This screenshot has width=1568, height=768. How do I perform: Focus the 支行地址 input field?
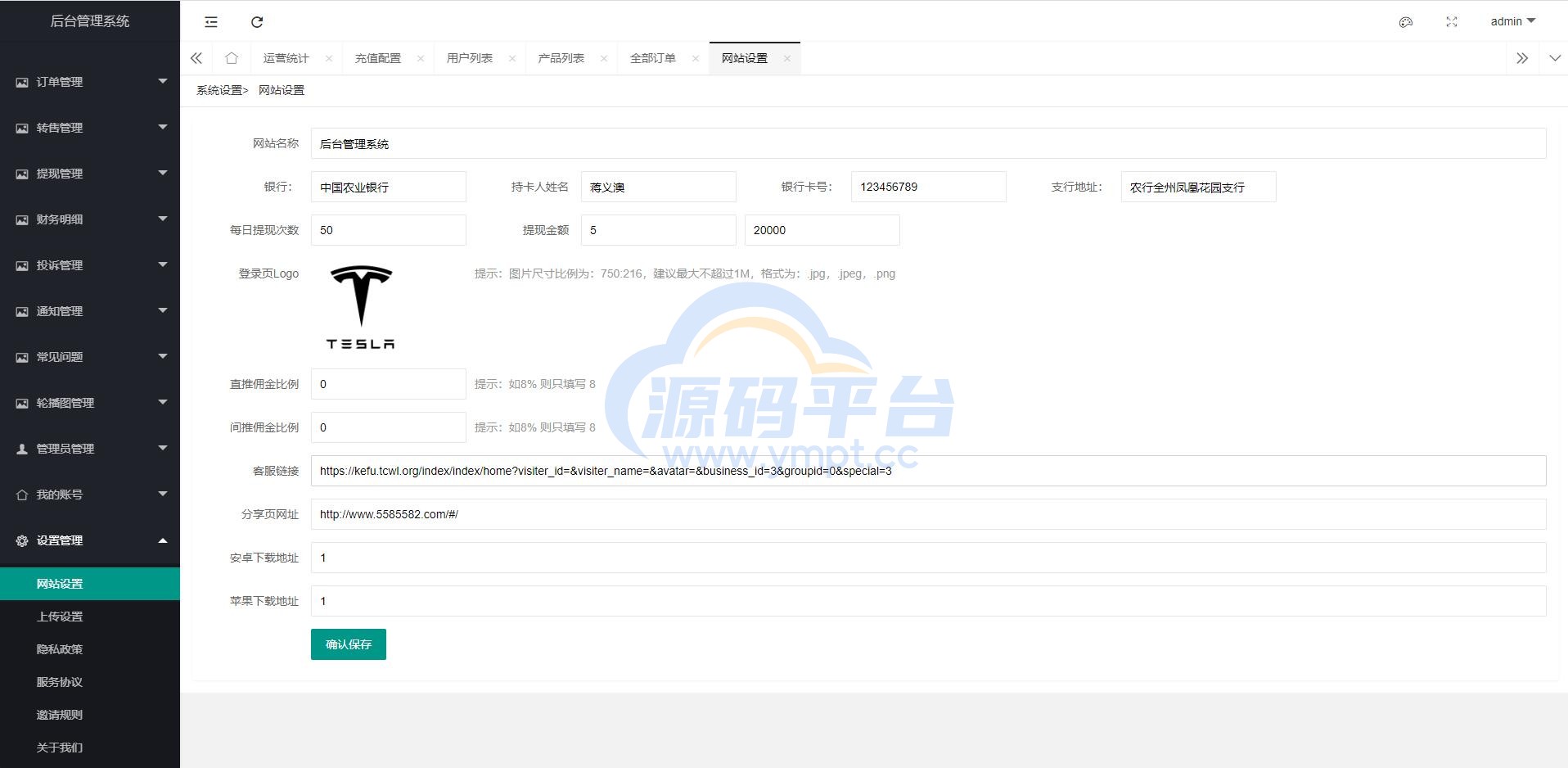coord(1199,187)
